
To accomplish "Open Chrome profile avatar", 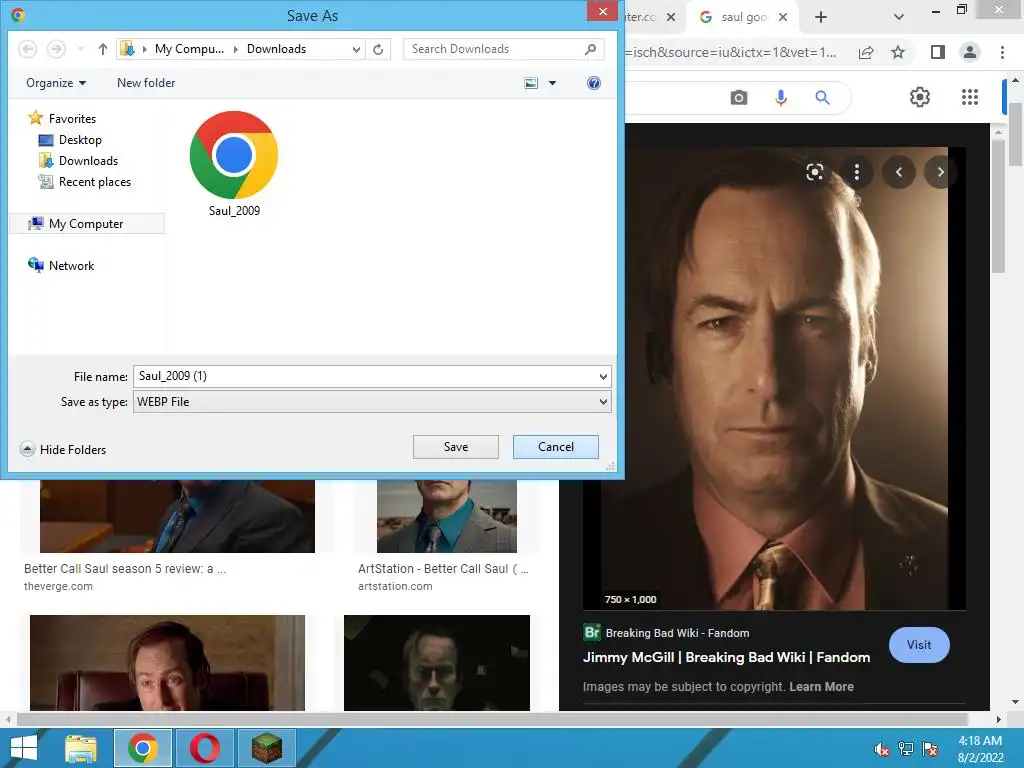I will pos(970,52).
